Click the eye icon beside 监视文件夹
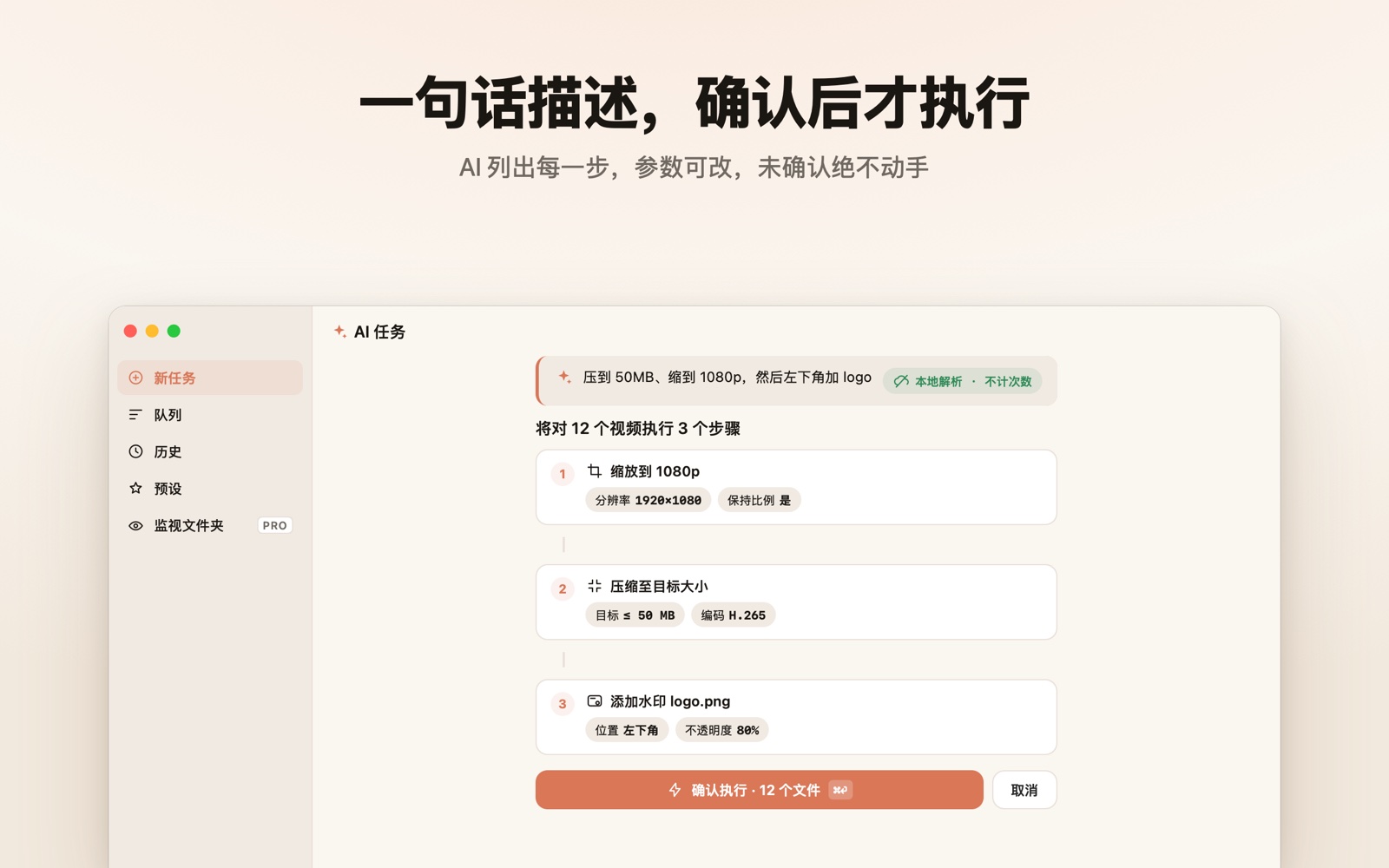 click(x=135, y=525)
